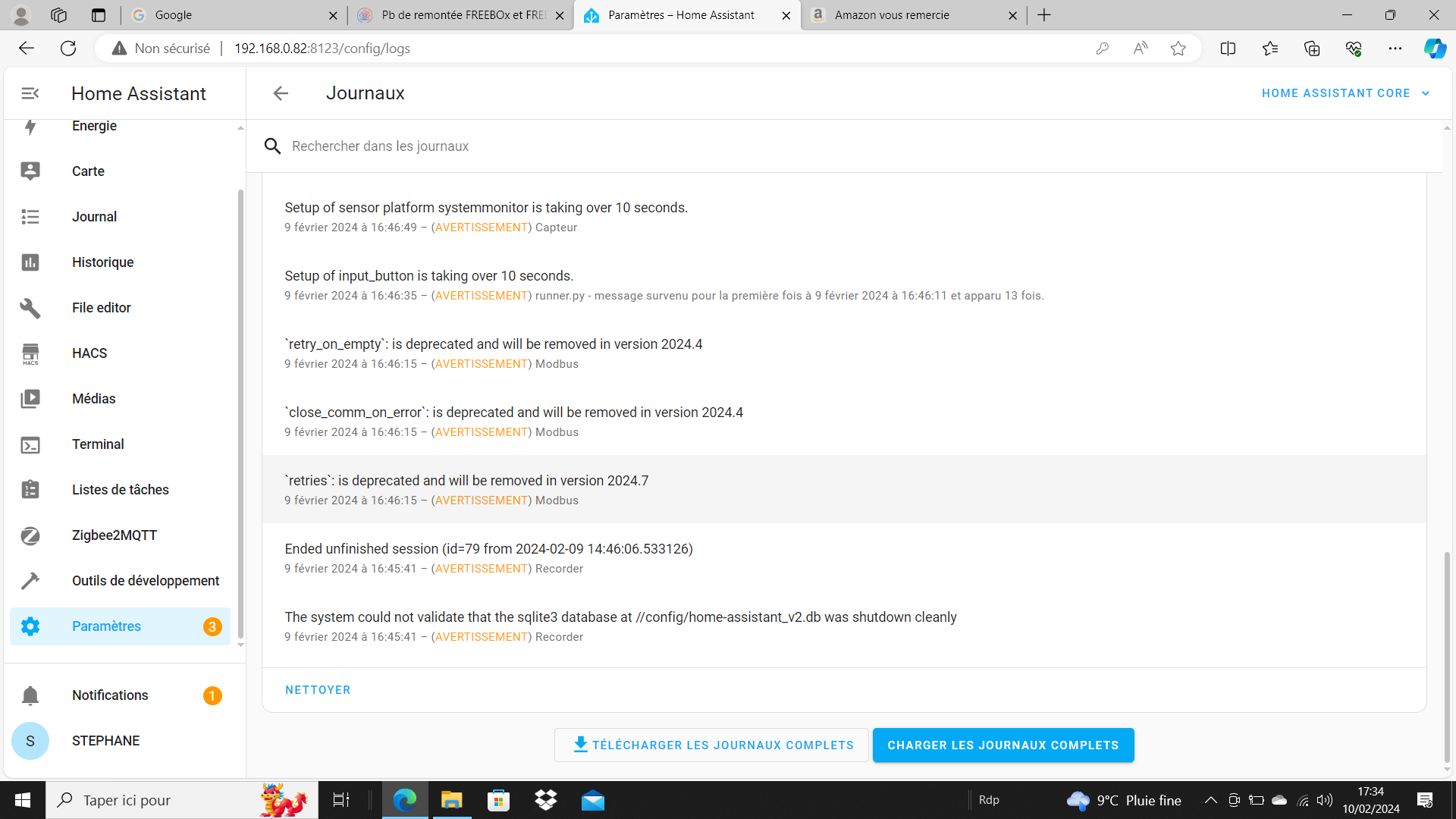1456x819 pixels.
Task: Open Windows File Explorer from taskbar
Action: coord(451,800)
